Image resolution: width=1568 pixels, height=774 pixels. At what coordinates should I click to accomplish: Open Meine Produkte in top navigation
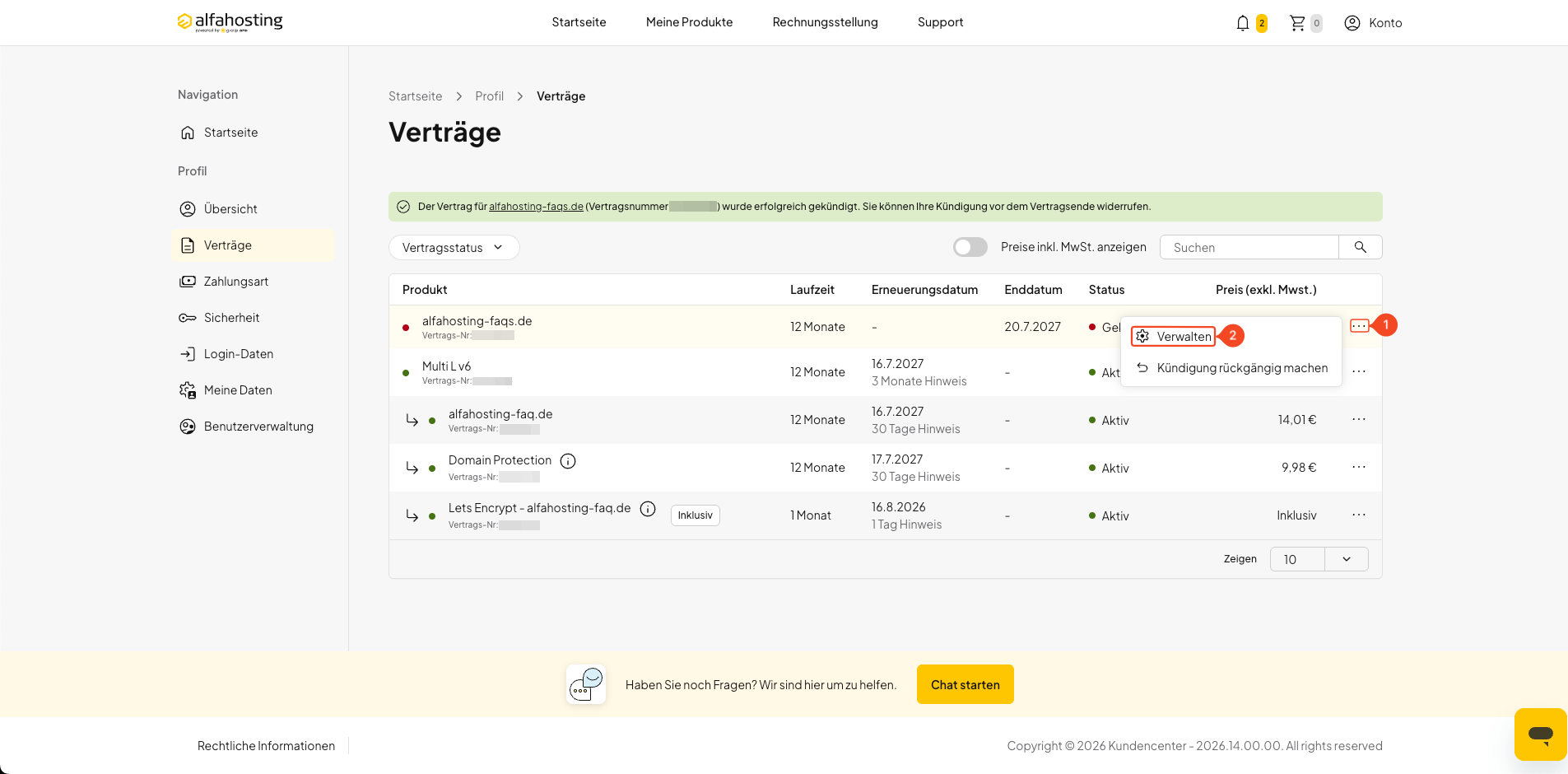click(x=689, y=22)
